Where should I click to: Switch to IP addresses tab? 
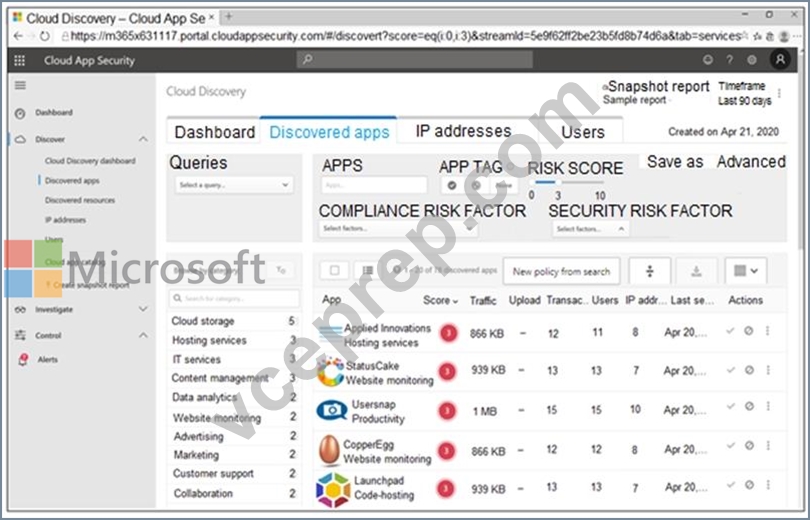click(x=463, y=131)
